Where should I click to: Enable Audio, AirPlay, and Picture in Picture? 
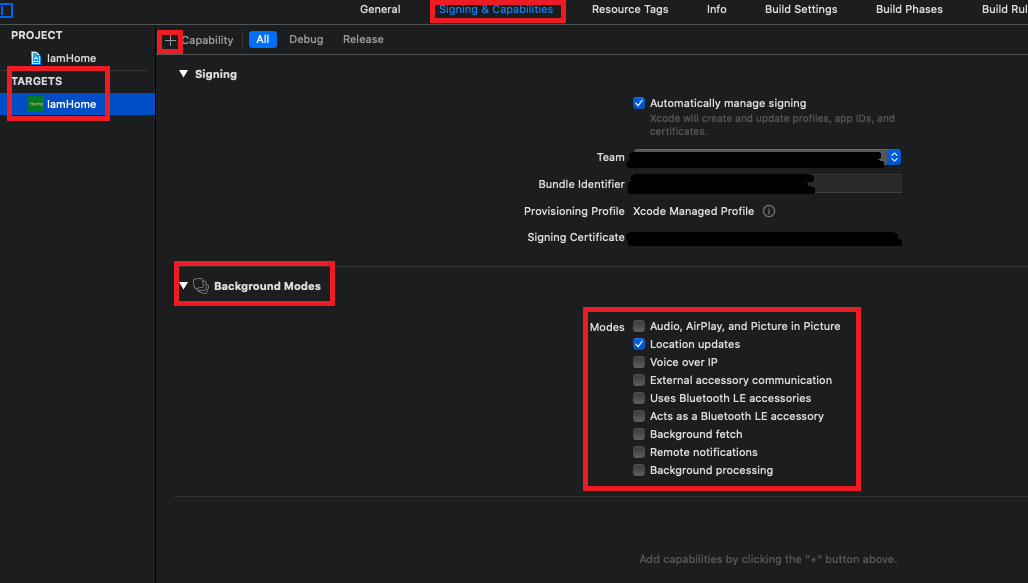639,326
